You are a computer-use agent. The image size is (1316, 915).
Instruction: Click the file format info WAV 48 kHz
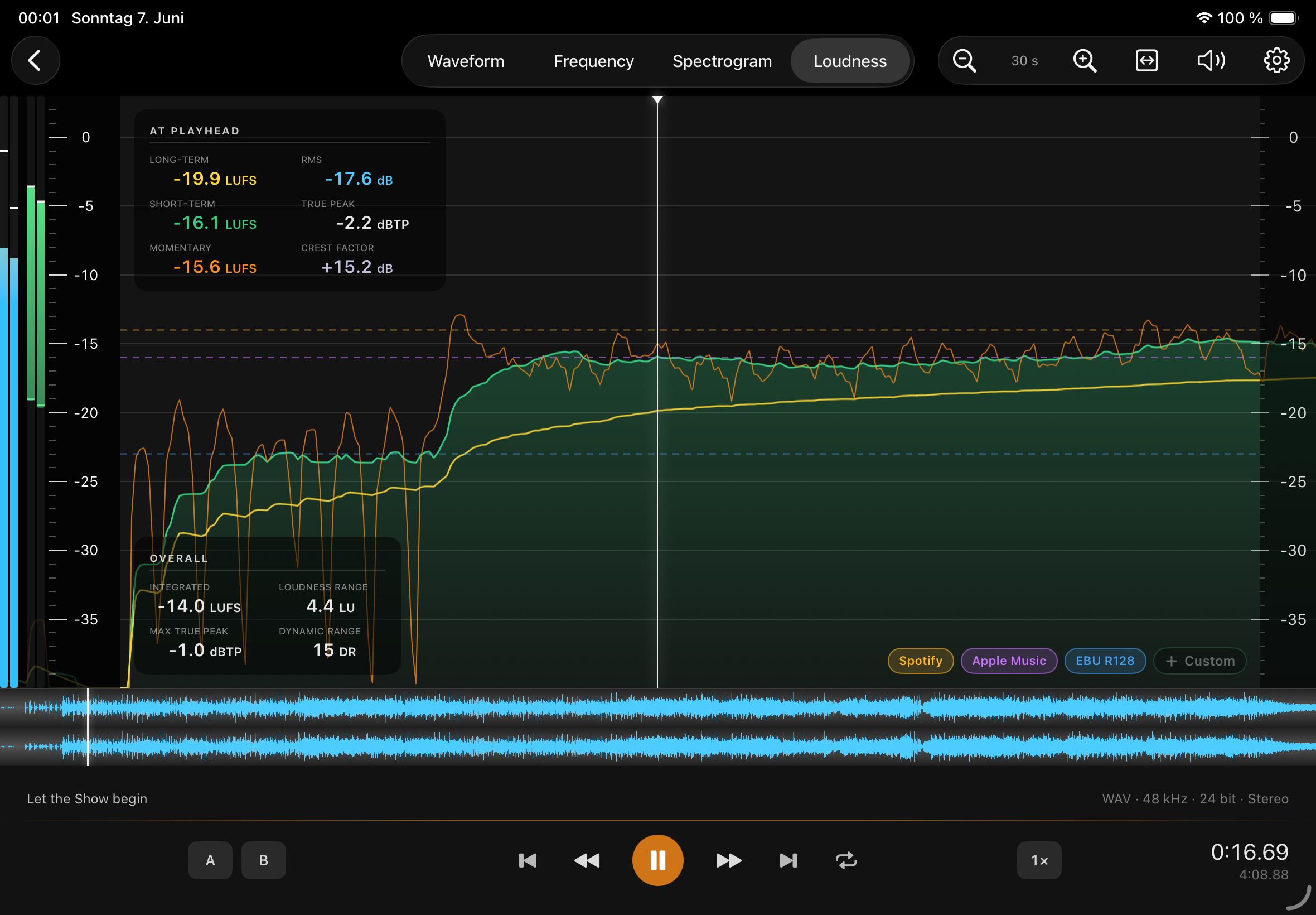click(x=1195, y=798)
